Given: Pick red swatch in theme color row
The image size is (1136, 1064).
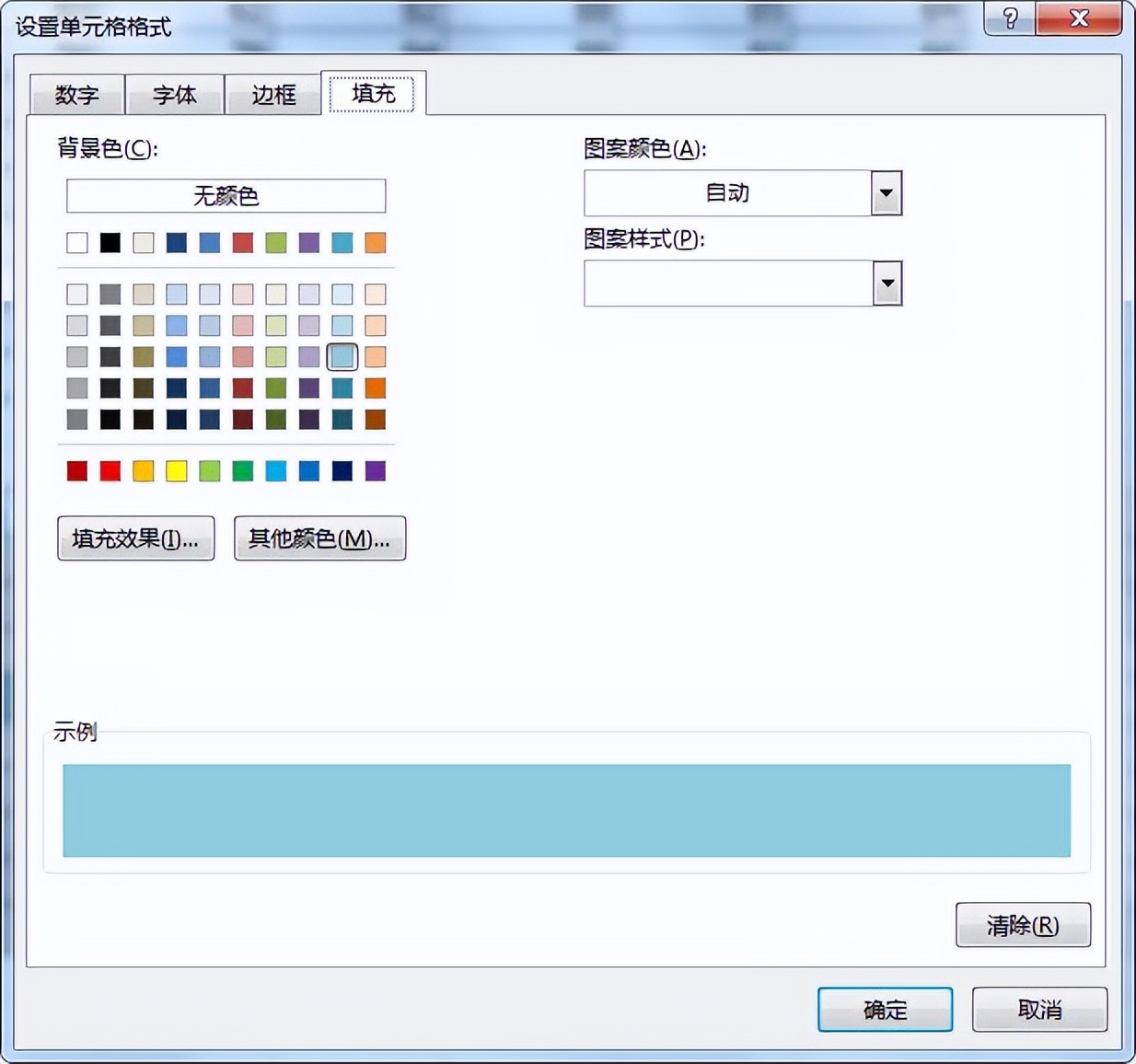Looking at the screenshot, I should 243,242.
